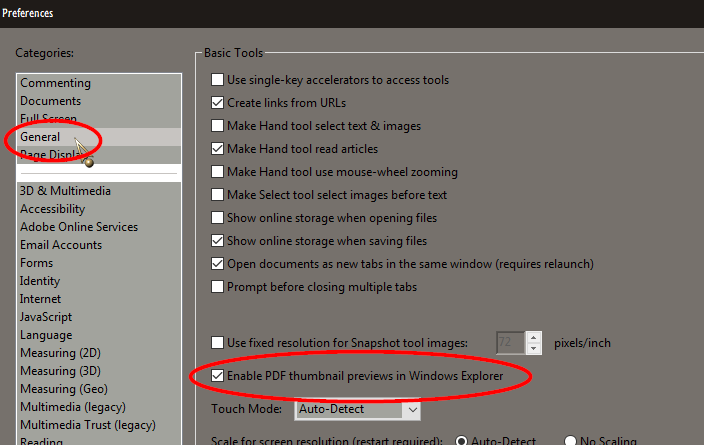Check Use fixed resolution for Snapshot tool
Screen dimensions: 704x445
tap(217, 343)
